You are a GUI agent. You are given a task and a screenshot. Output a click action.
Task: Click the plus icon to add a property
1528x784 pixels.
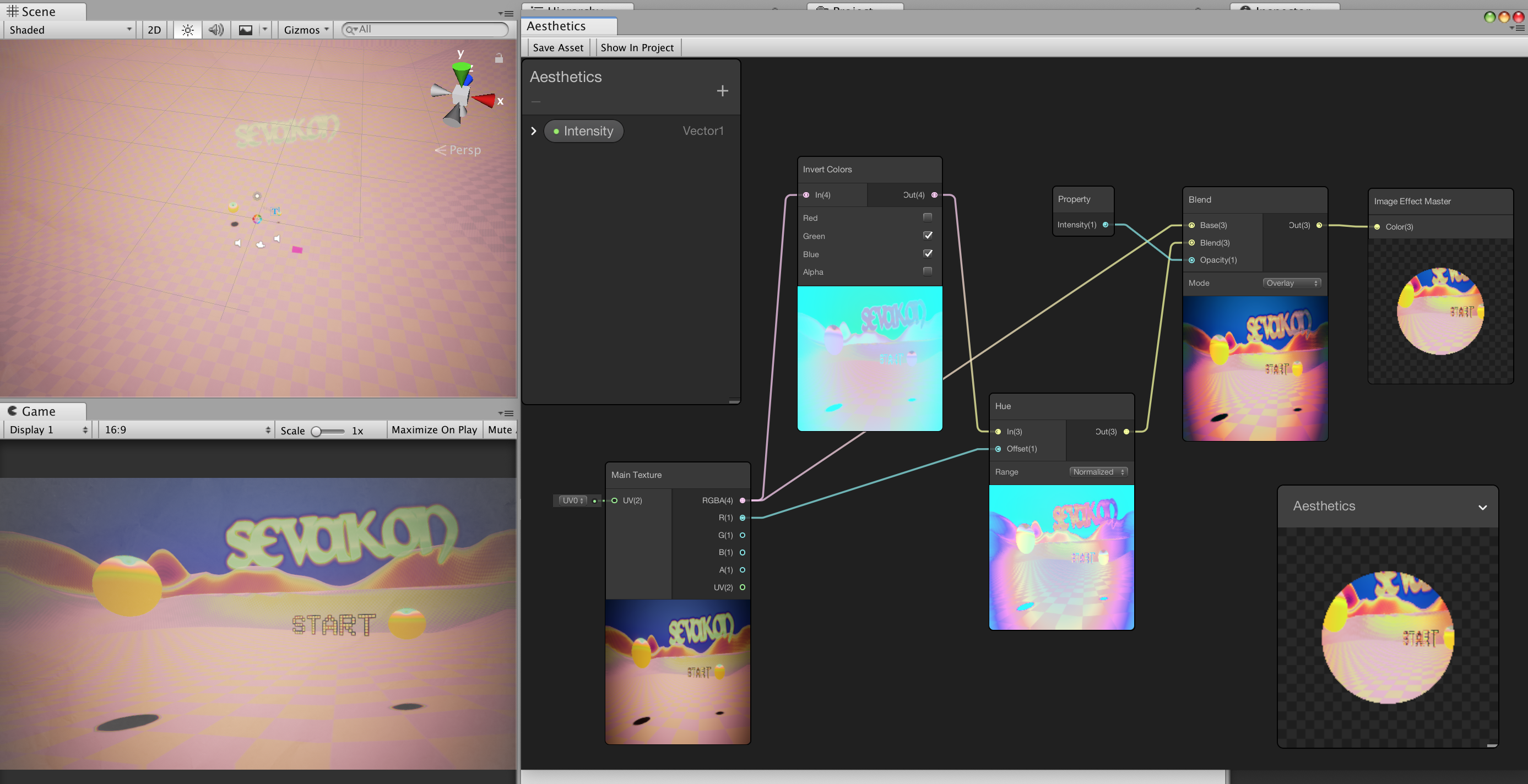[722, 91]
